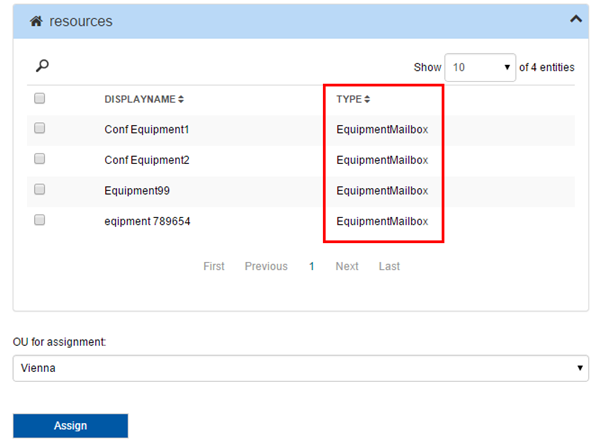Viewport: 600px width, 443px height.
Task: Toggle the select-all header checkbox
Action: click(40, 98)
